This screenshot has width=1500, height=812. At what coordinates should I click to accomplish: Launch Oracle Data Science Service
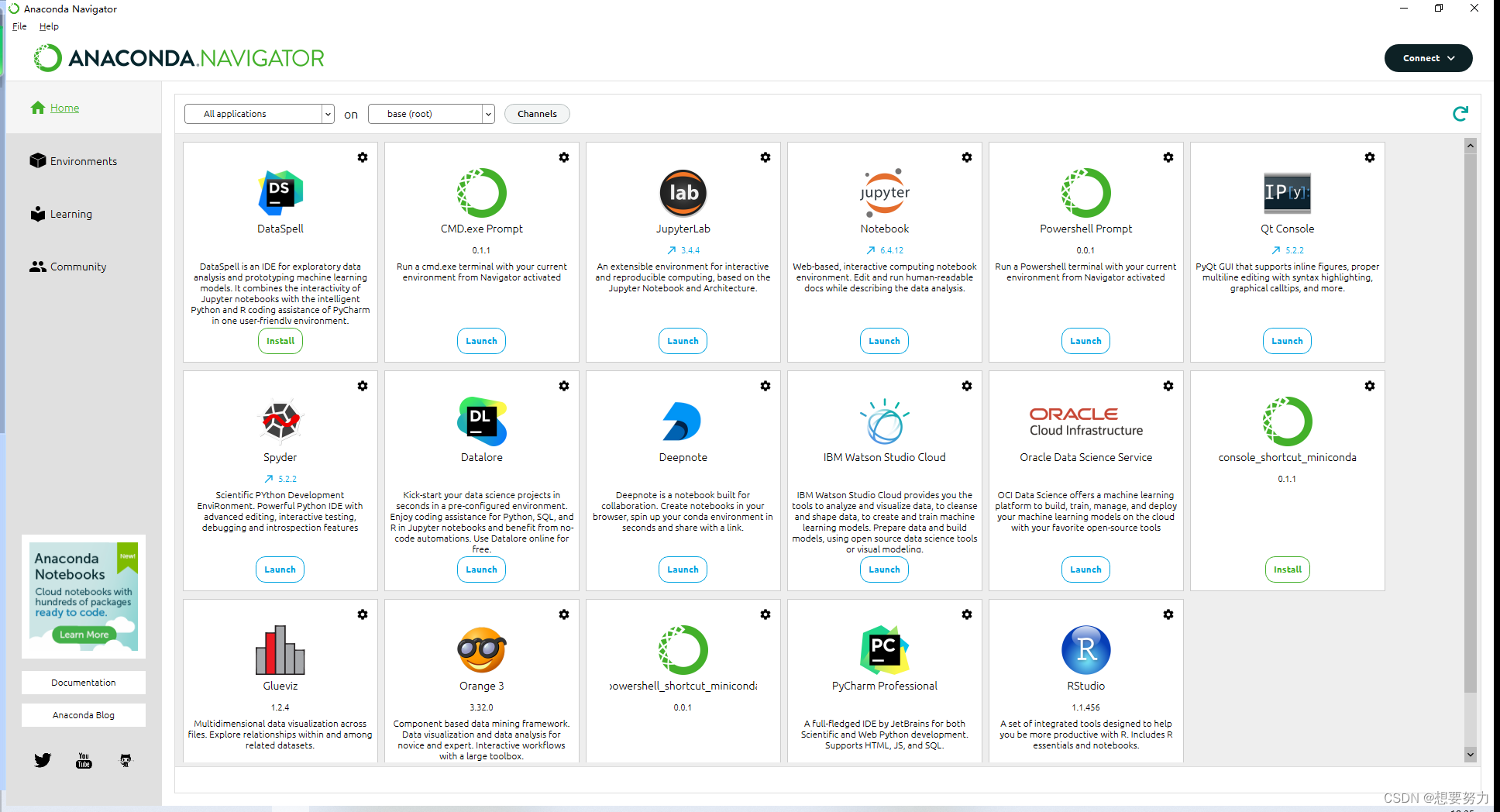1086,569
